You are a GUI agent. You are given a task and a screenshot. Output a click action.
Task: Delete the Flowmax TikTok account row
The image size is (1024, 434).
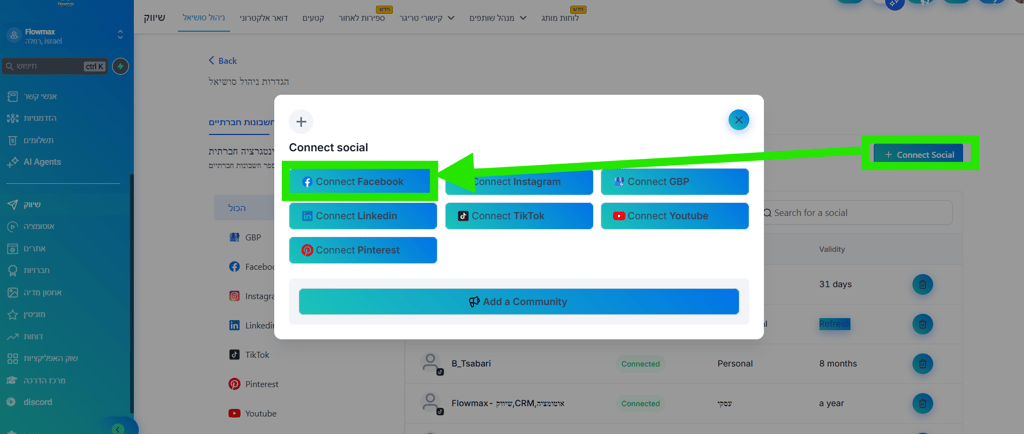tap(922, 403)
